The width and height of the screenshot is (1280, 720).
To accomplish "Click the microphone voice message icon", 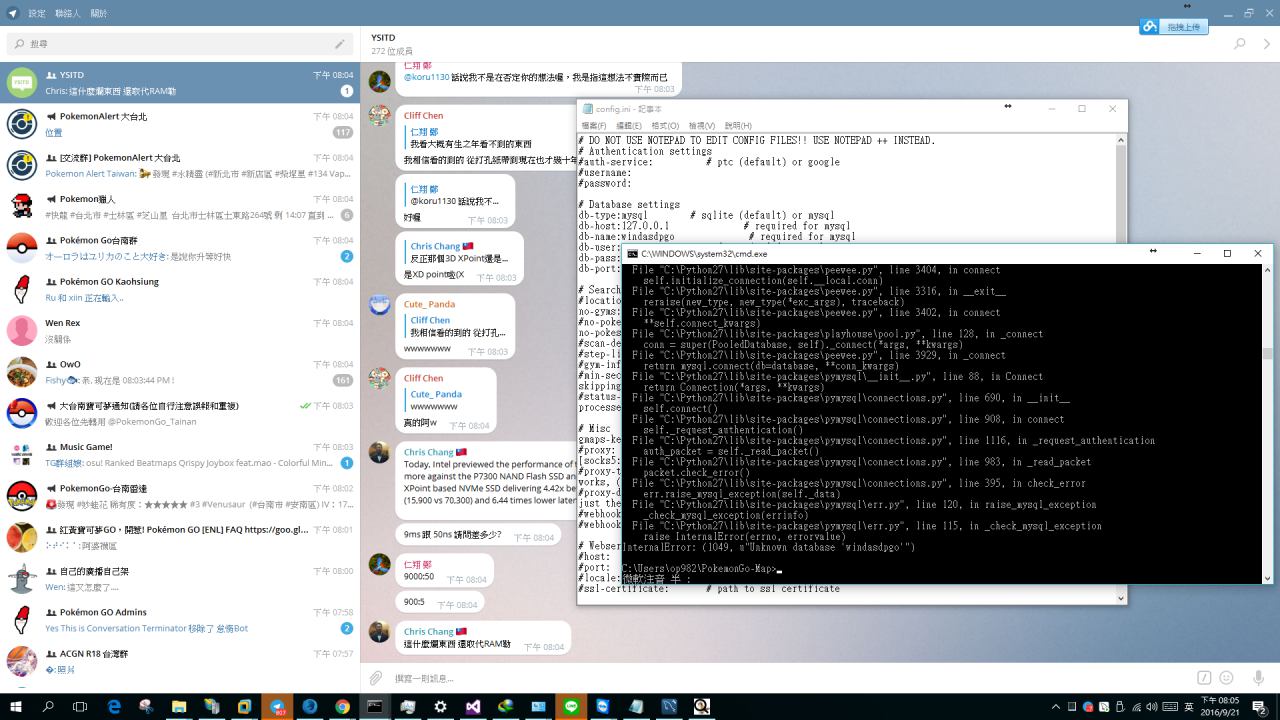I will pyautogui.click(x=1258, y=678).
